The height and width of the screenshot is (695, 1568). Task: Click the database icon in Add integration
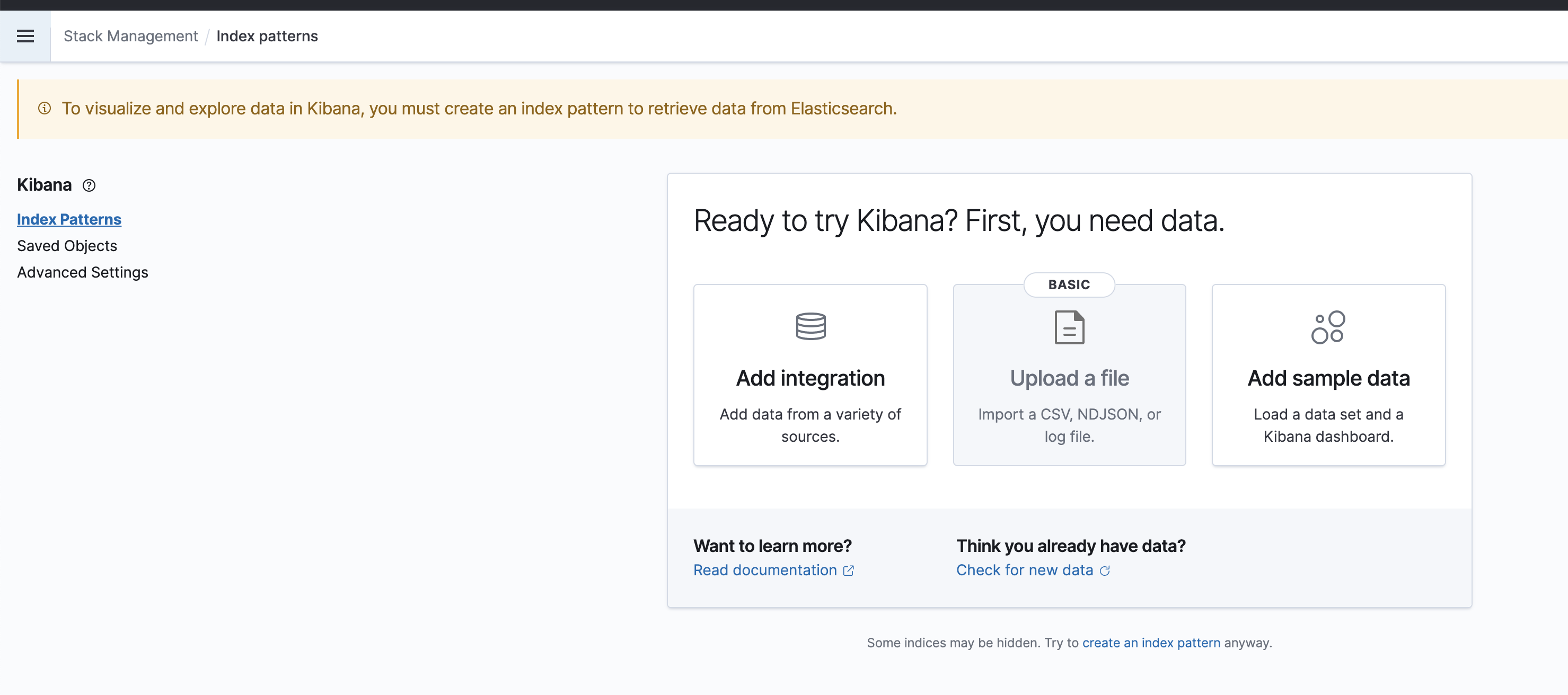(810, 326)
